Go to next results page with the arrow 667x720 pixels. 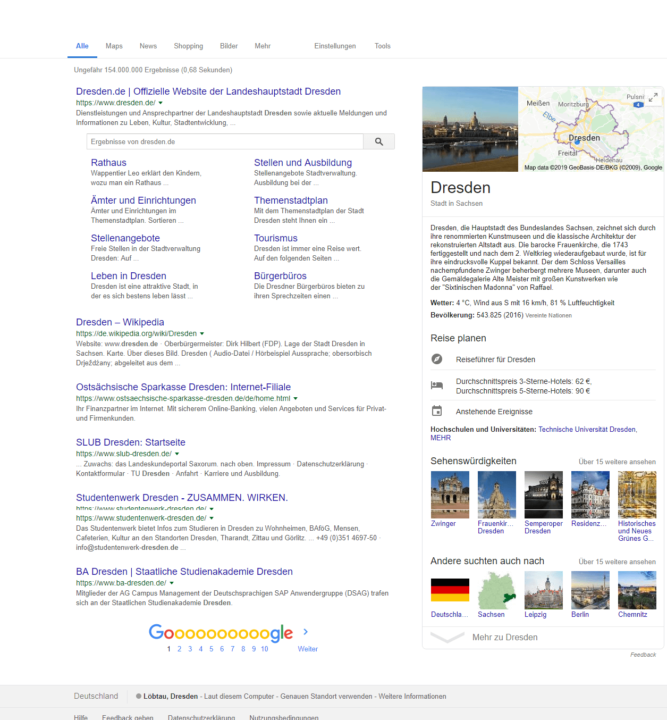pos(306,632)
